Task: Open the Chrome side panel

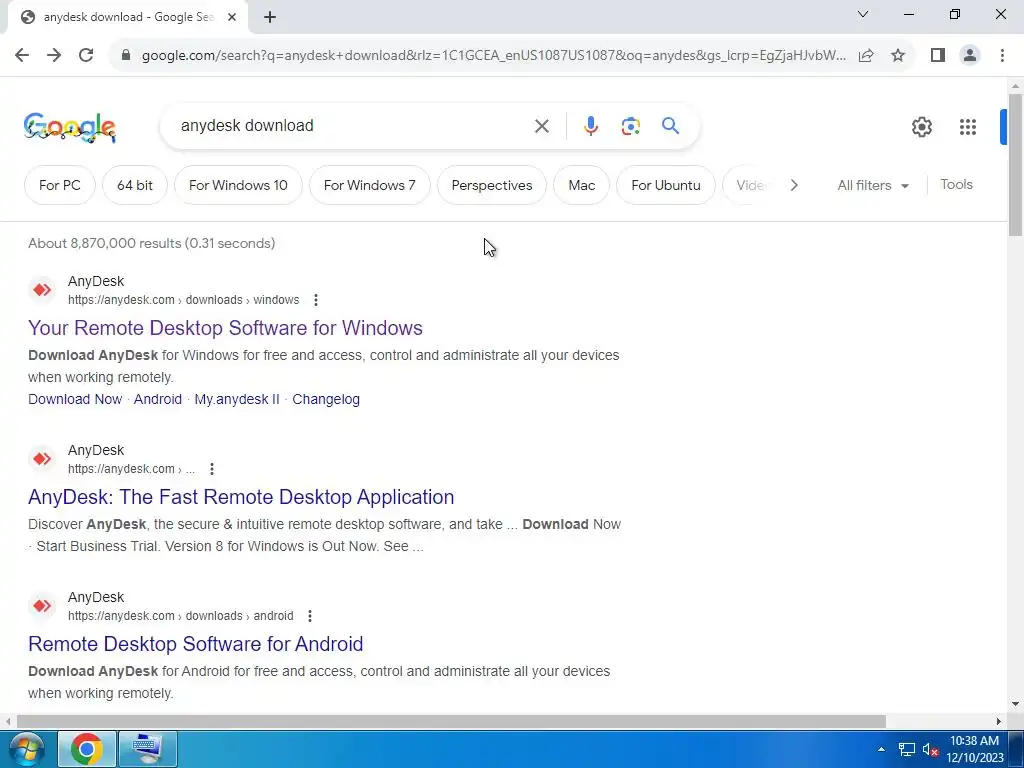Action: click(938, 56)
